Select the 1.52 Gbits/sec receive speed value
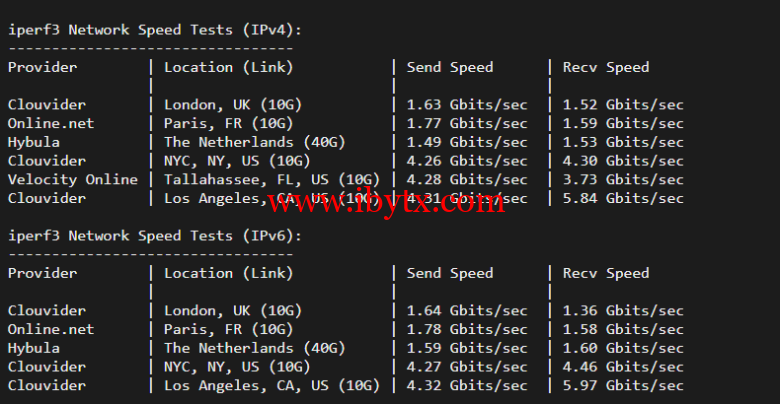This screenshot has width=780, height=404. (x=623, y=105)
